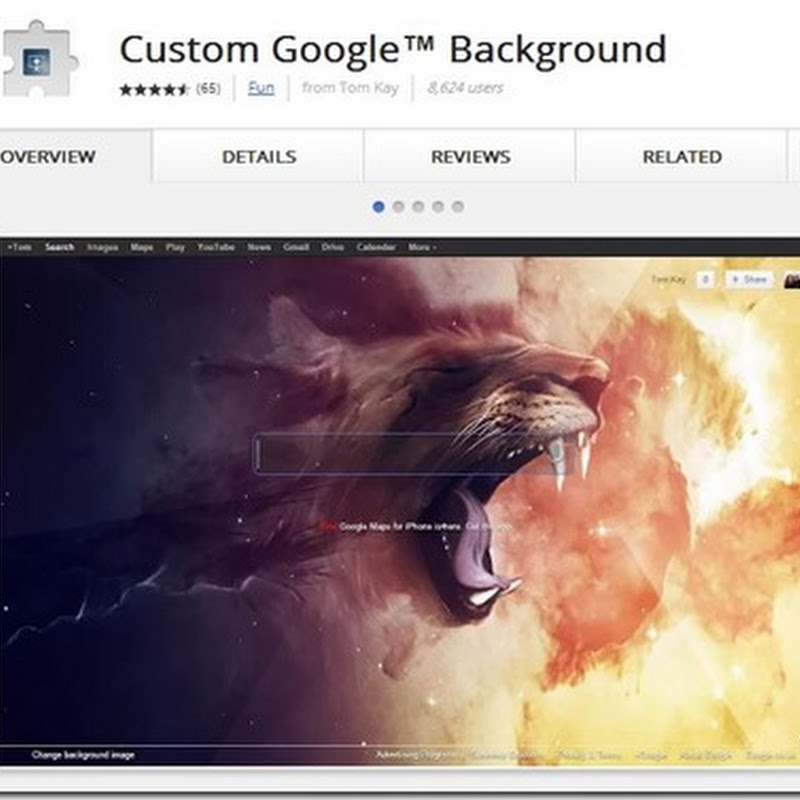Click '+Tom' in the Google bar
The width and height of the screenshot is (800, 800).
point(19,247)
